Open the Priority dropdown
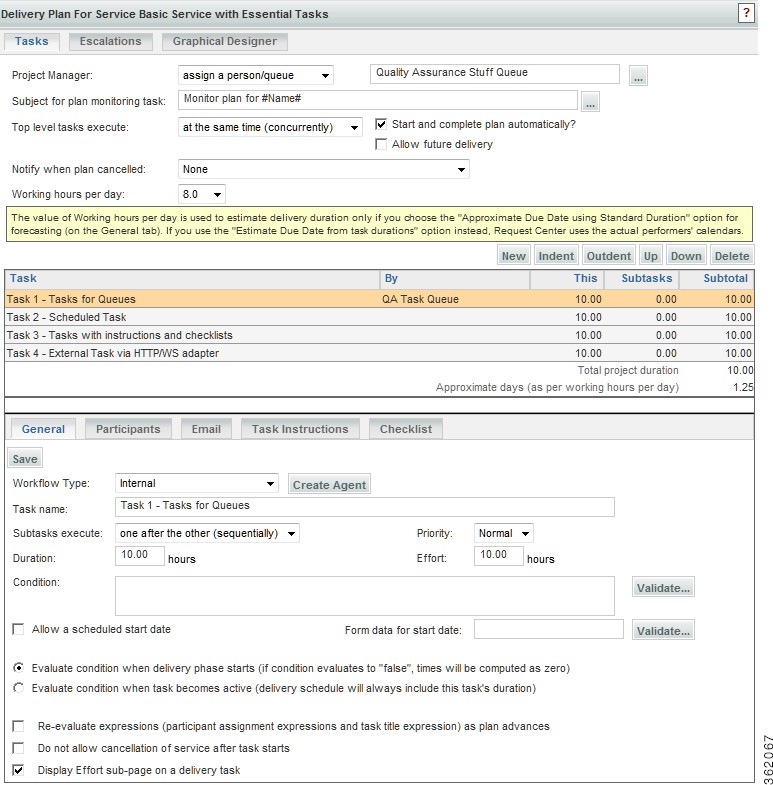This screenshot has width=773, height=785. [504, 533]
